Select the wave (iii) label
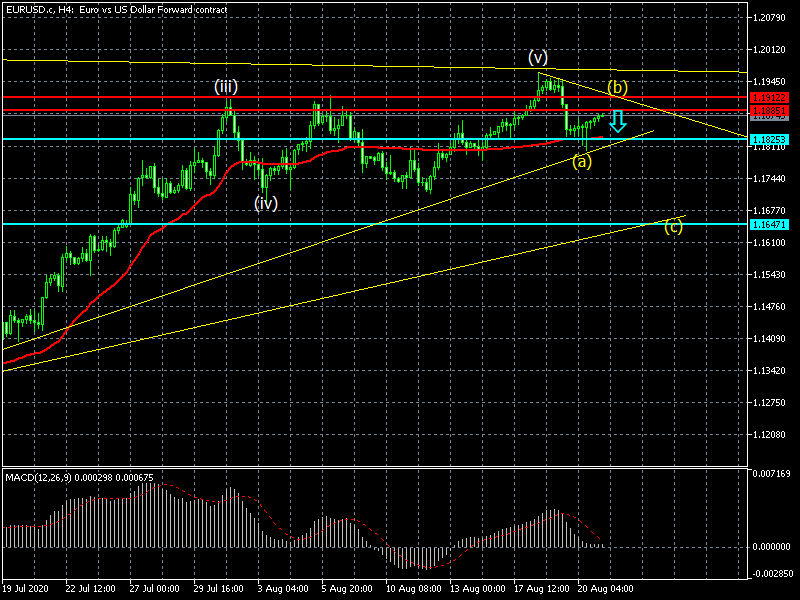800x600 pixels. pos(225,87)
